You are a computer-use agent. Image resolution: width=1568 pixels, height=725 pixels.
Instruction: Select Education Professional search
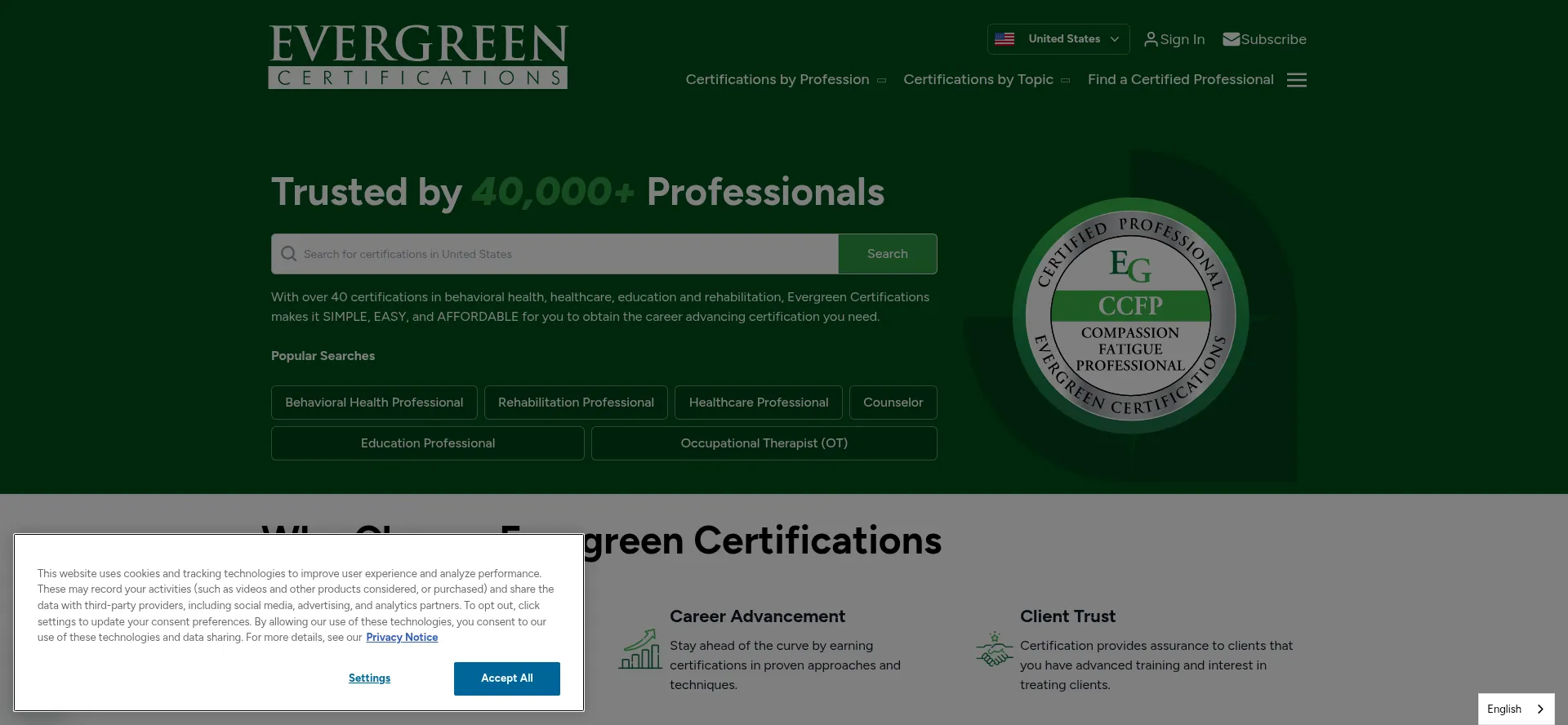click(x=428, y=443)
